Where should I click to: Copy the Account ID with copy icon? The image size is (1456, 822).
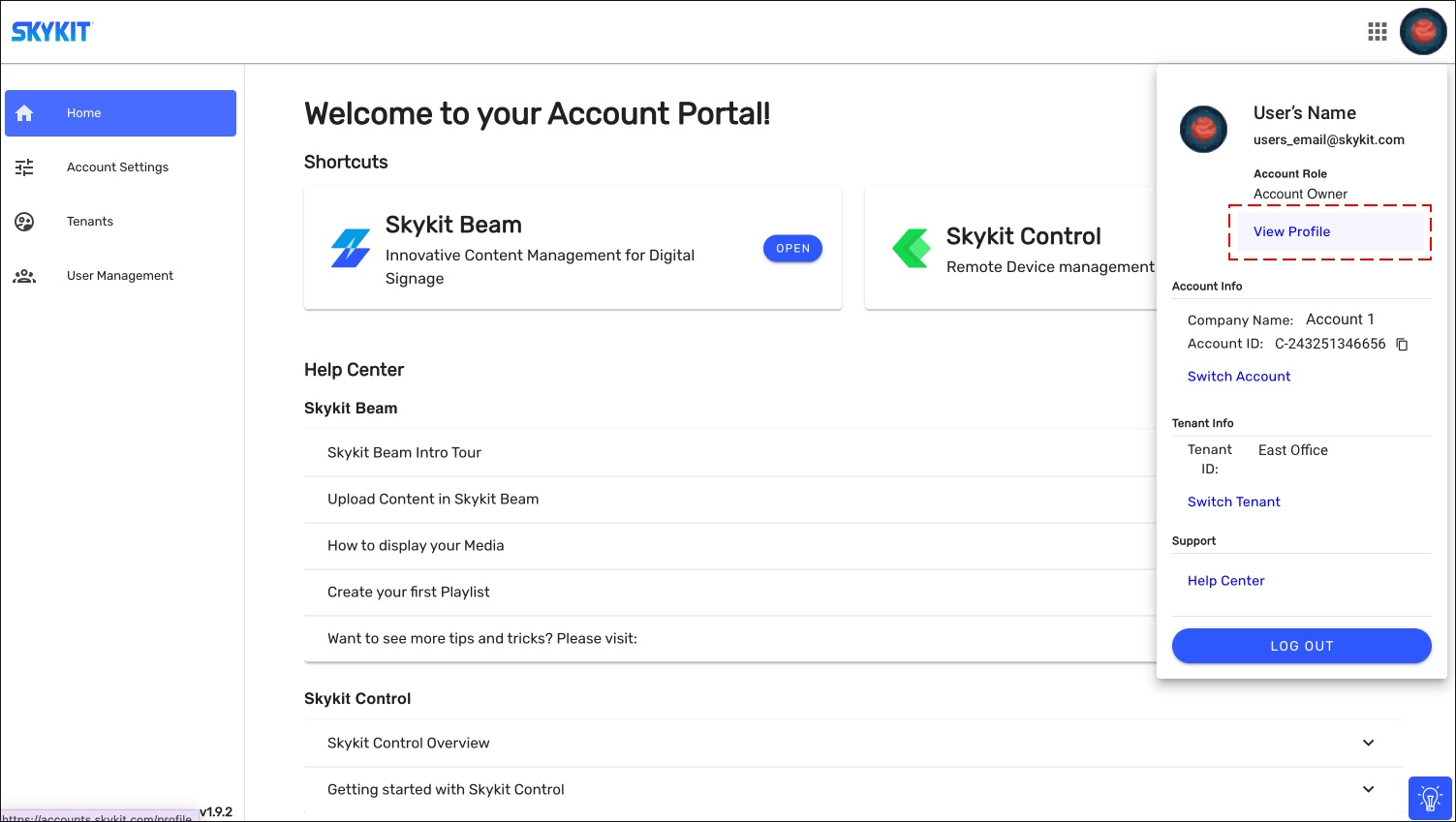click(1401, 345)
